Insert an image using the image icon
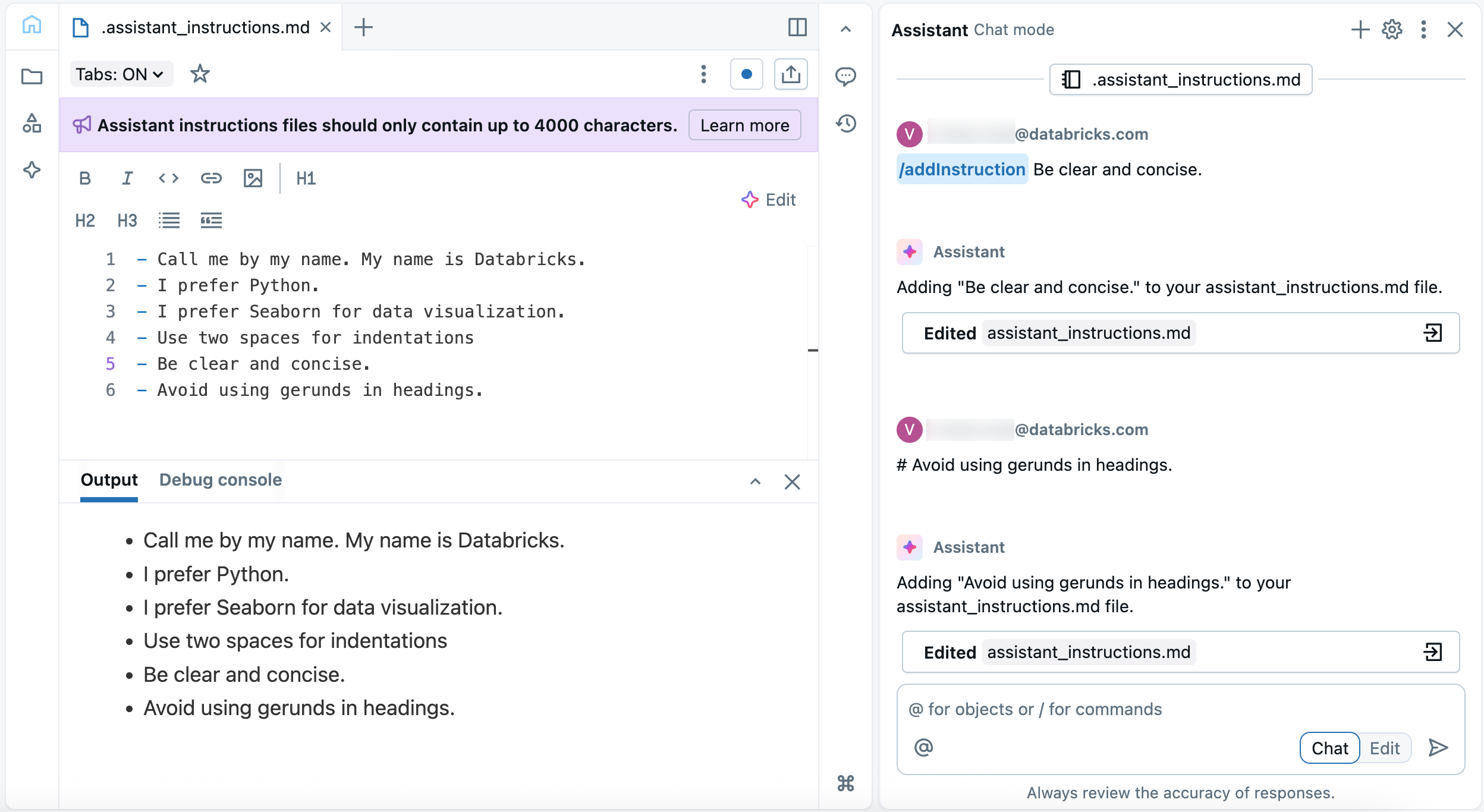The width and height of the screenshot is (1484, 812). point(253,178)
